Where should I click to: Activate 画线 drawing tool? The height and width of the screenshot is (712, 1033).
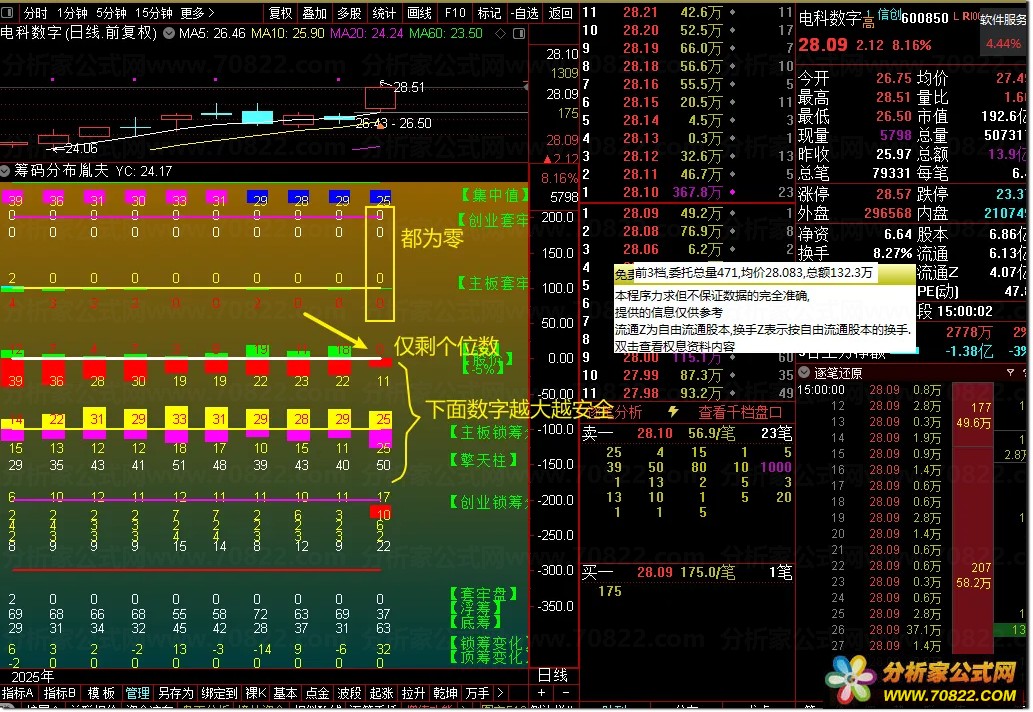(419, 13)
